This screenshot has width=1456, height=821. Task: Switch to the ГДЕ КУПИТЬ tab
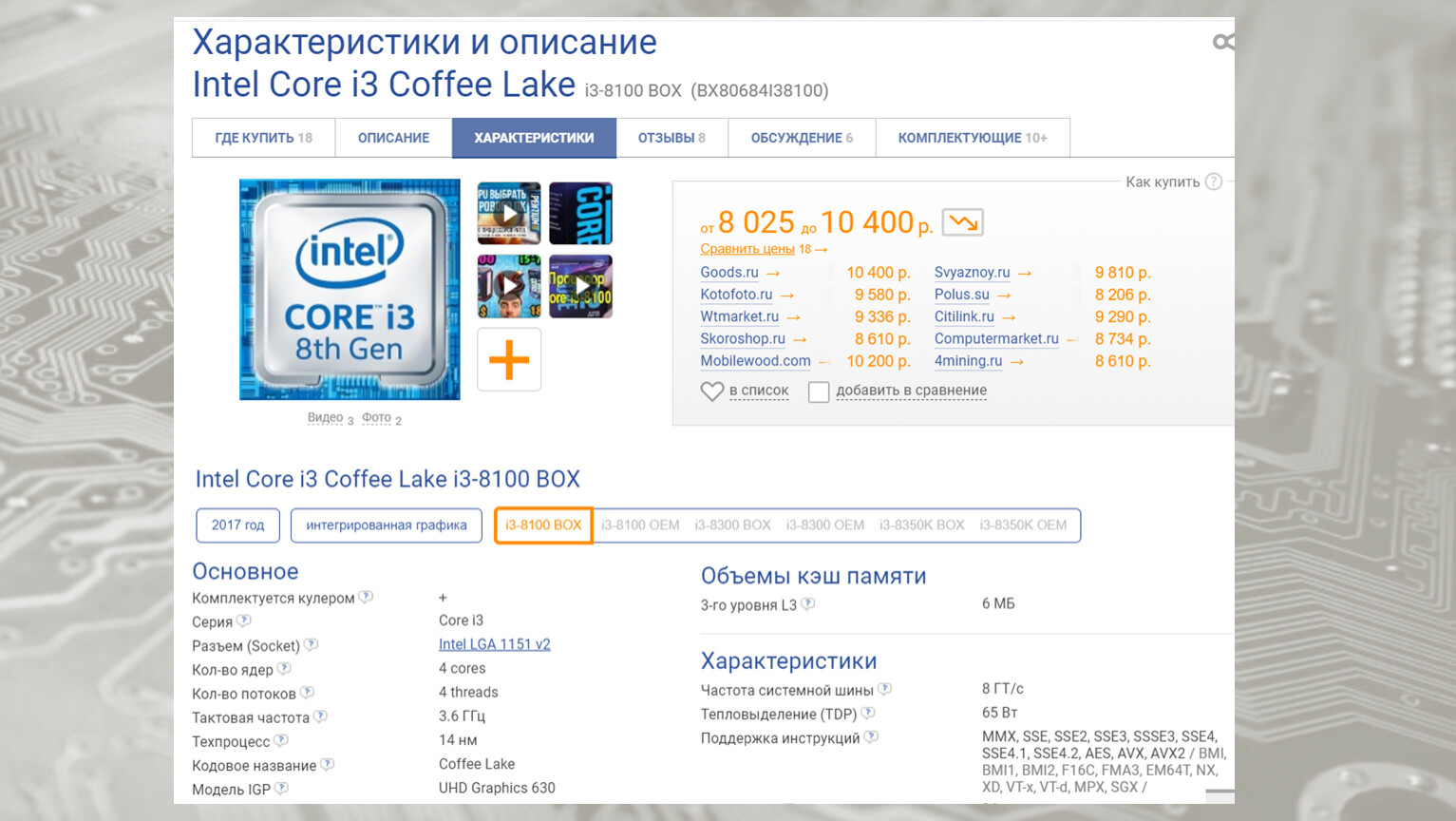[x=263, y=138]
